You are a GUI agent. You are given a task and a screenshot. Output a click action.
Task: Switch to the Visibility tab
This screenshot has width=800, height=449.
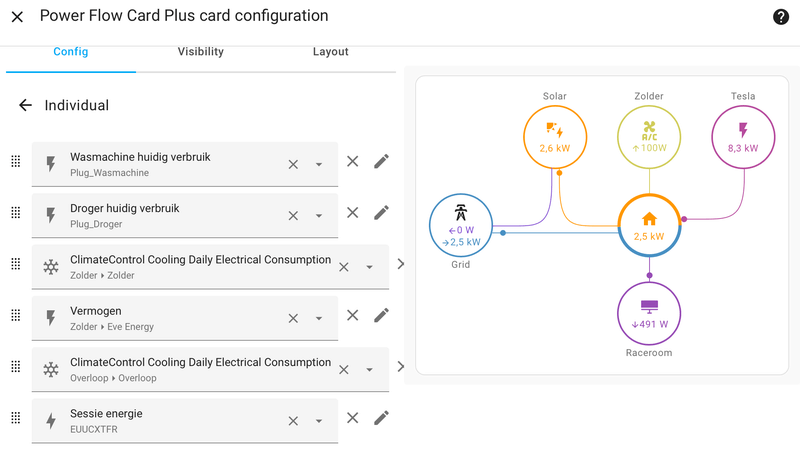pos(201,52)
